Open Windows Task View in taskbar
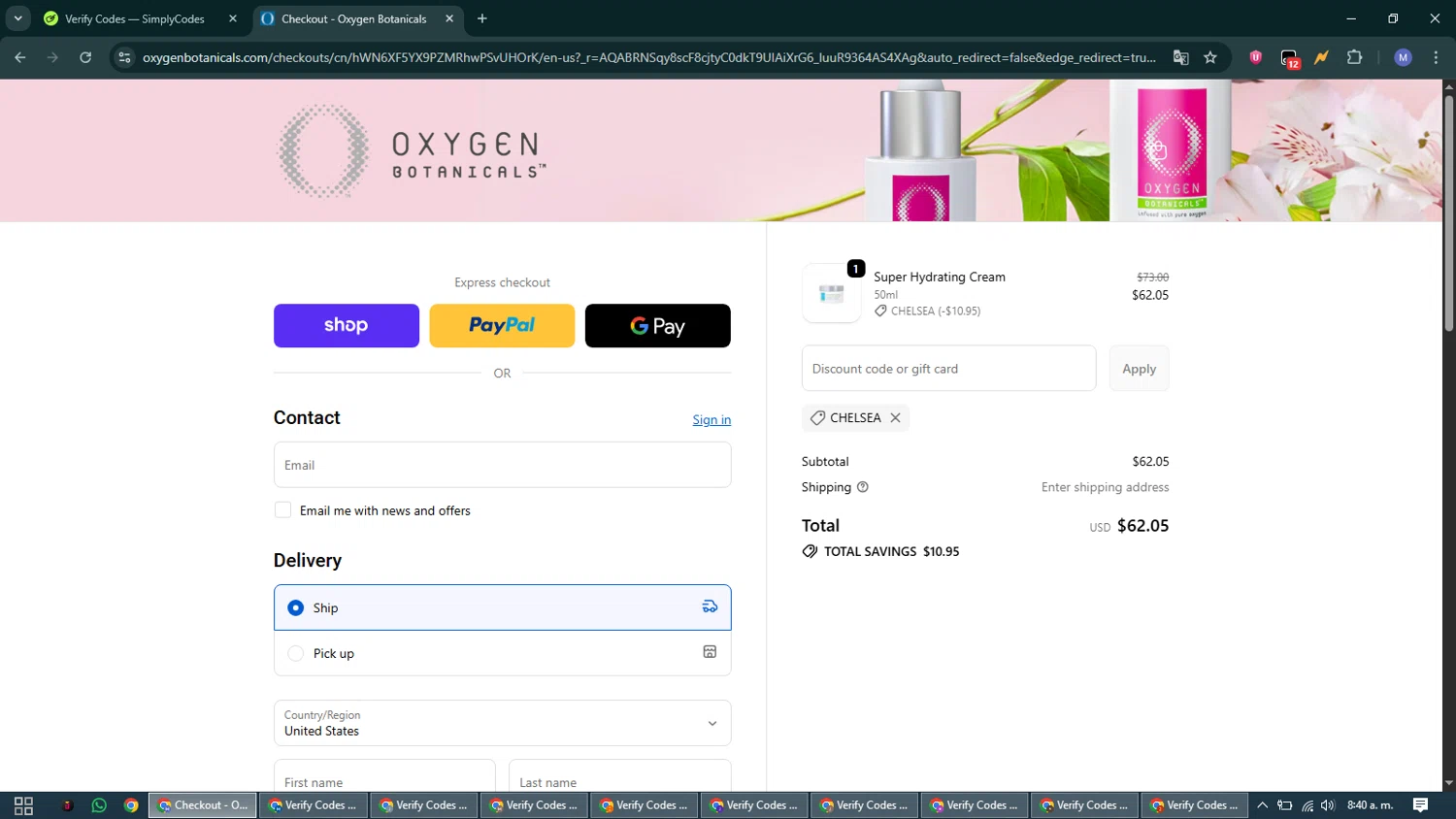This screenshot has width=1456, height=819. click(23, 805)
